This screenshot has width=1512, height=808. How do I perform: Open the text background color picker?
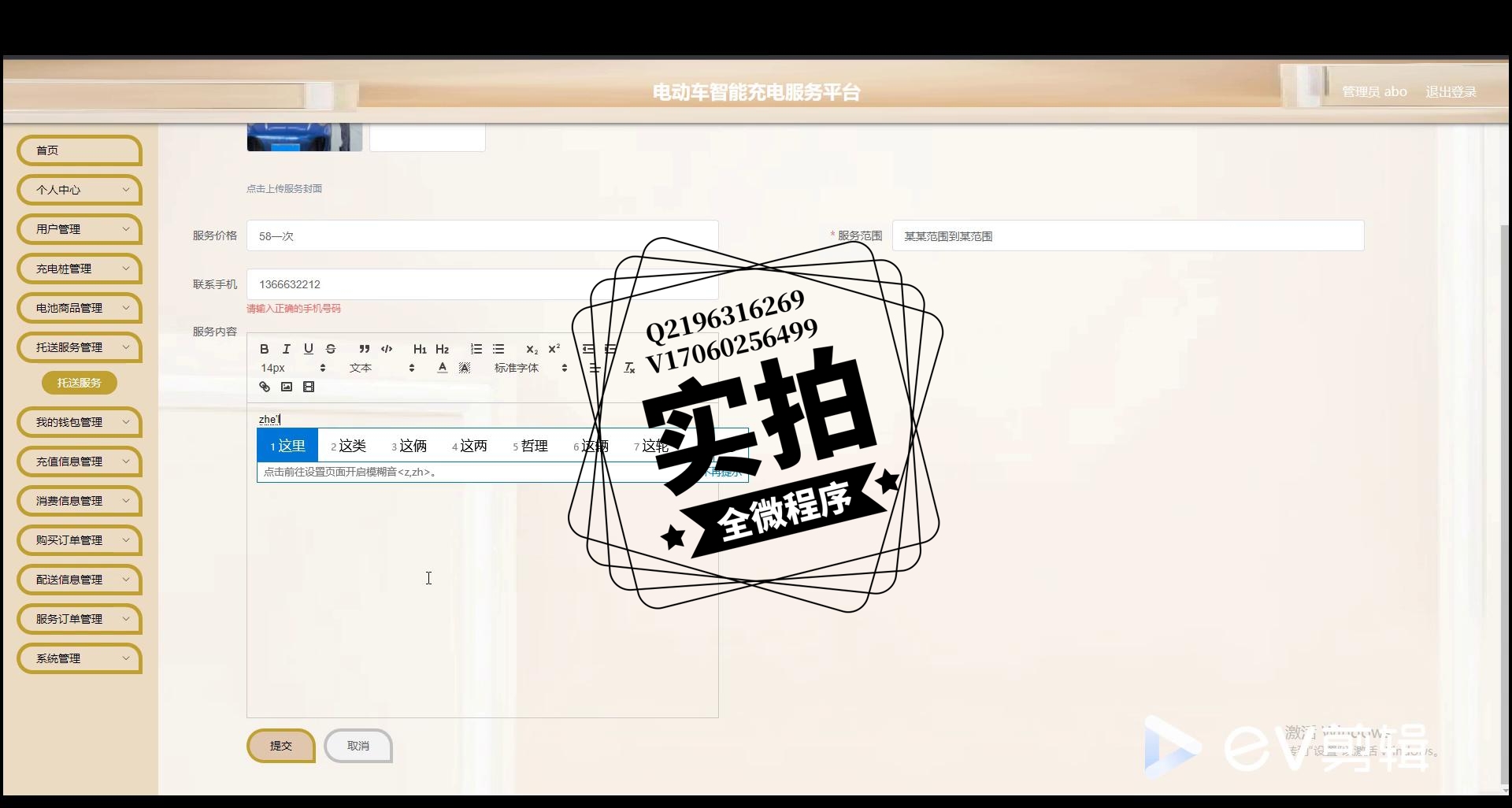(465, 368)
